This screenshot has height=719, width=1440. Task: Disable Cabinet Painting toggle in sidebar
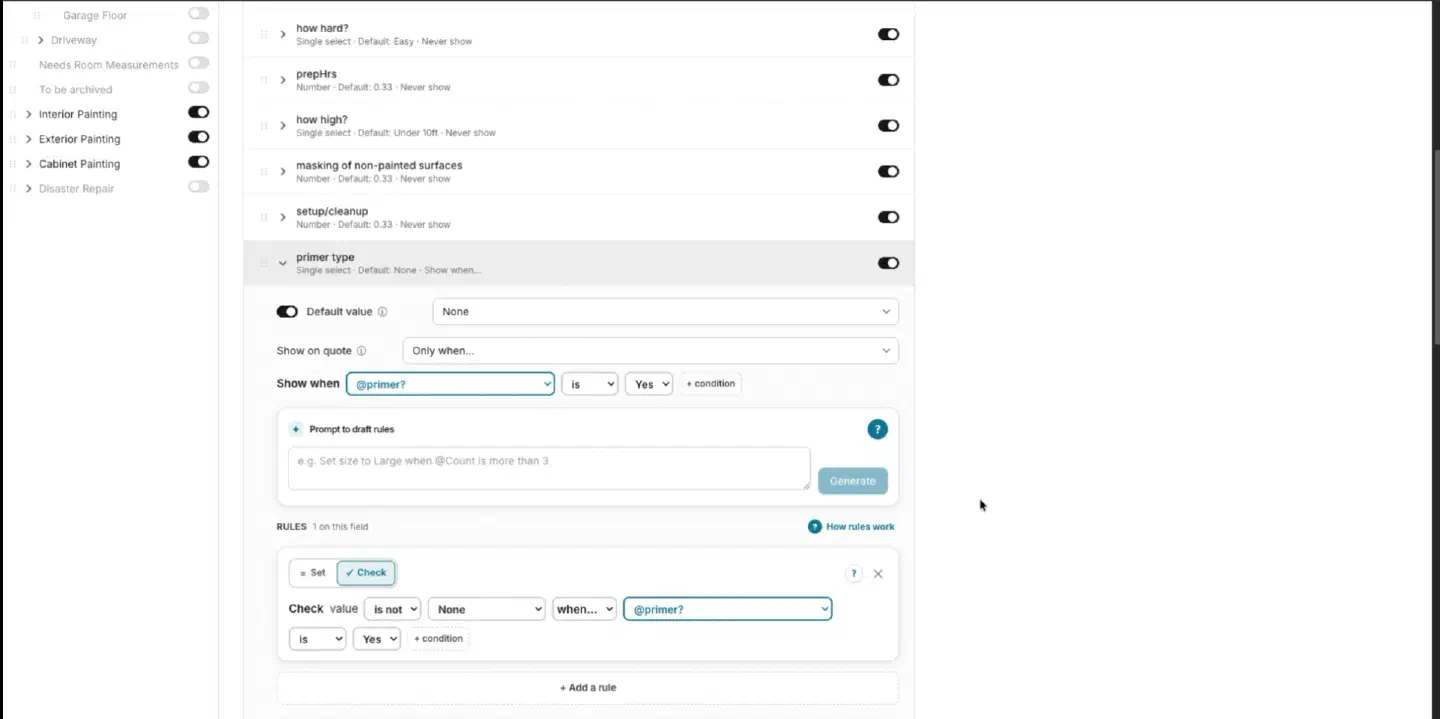[198, 162]
